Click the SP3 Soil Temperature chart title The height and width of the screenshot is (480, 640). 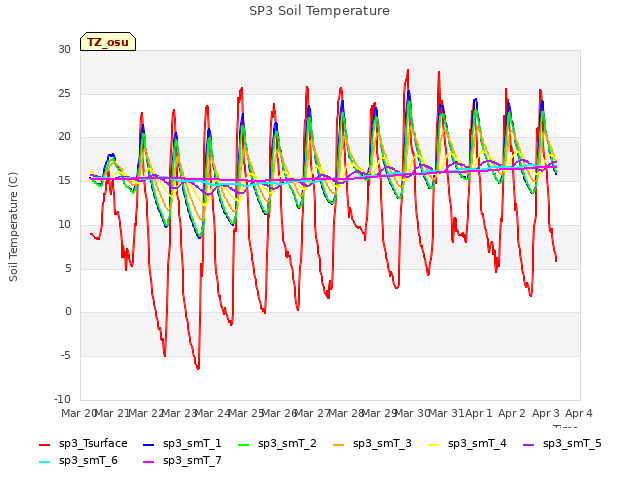[320, 11]
